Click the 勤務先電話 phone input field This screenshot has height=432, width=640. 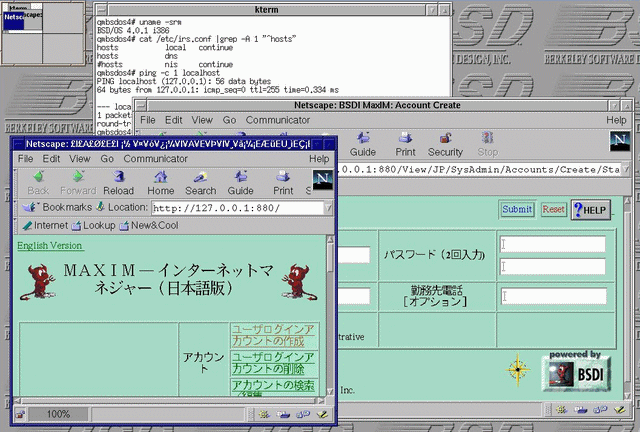pos(553,296)
